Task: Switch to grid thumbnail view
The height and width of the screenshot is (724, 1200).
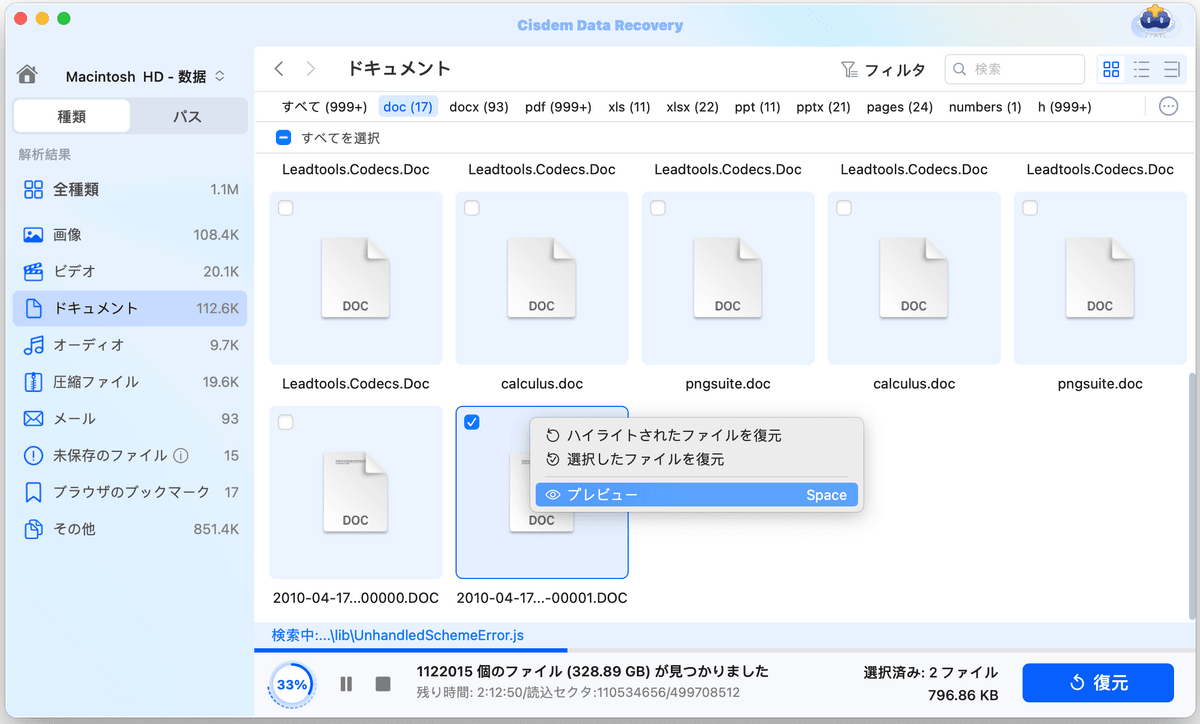Action: [x=1111, y=69]
